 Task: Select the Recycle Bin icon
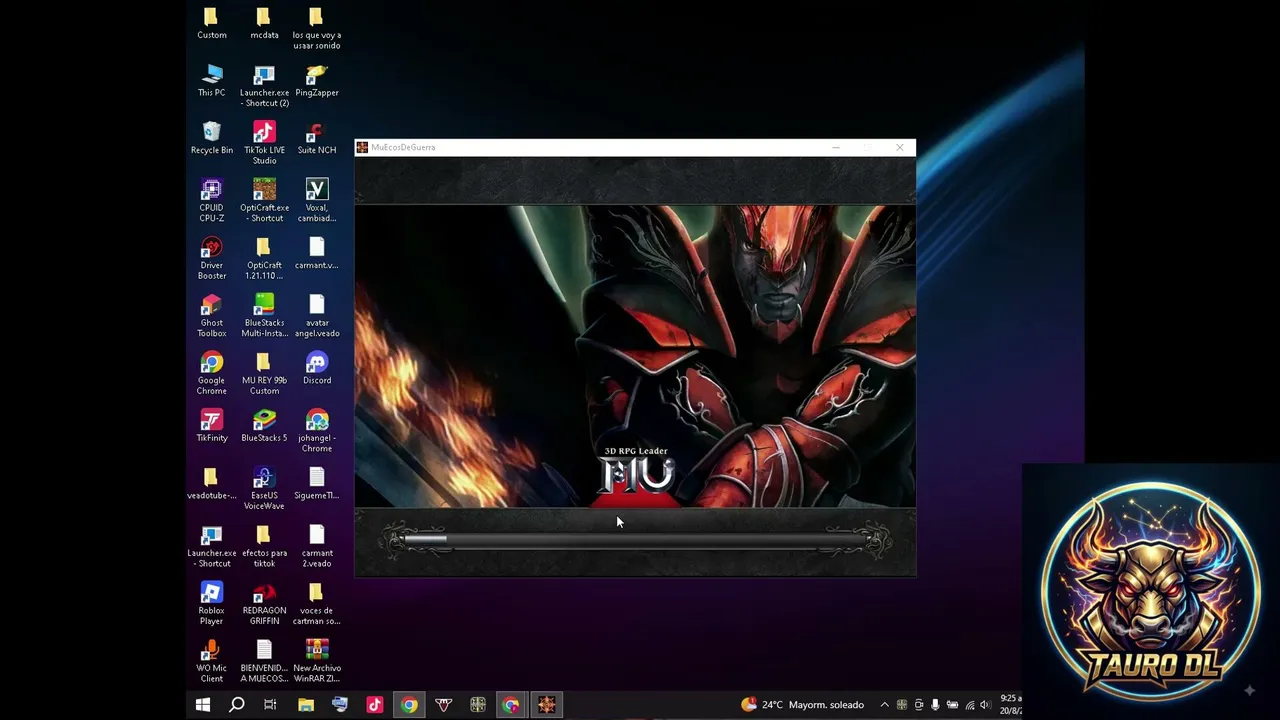point(211,139)
